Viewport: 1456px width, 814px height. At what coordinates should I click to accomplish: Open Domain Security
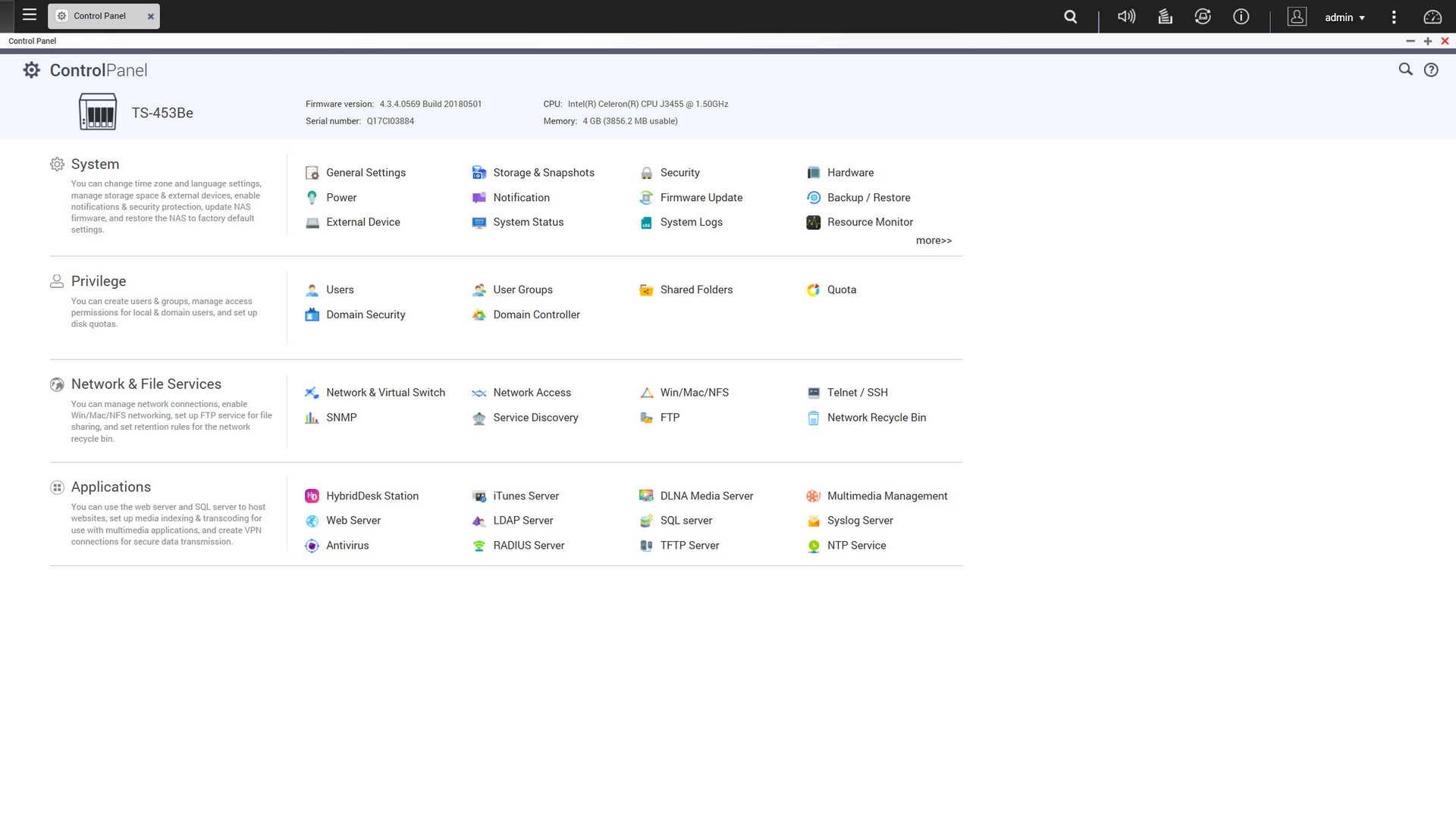coord(355,315)
